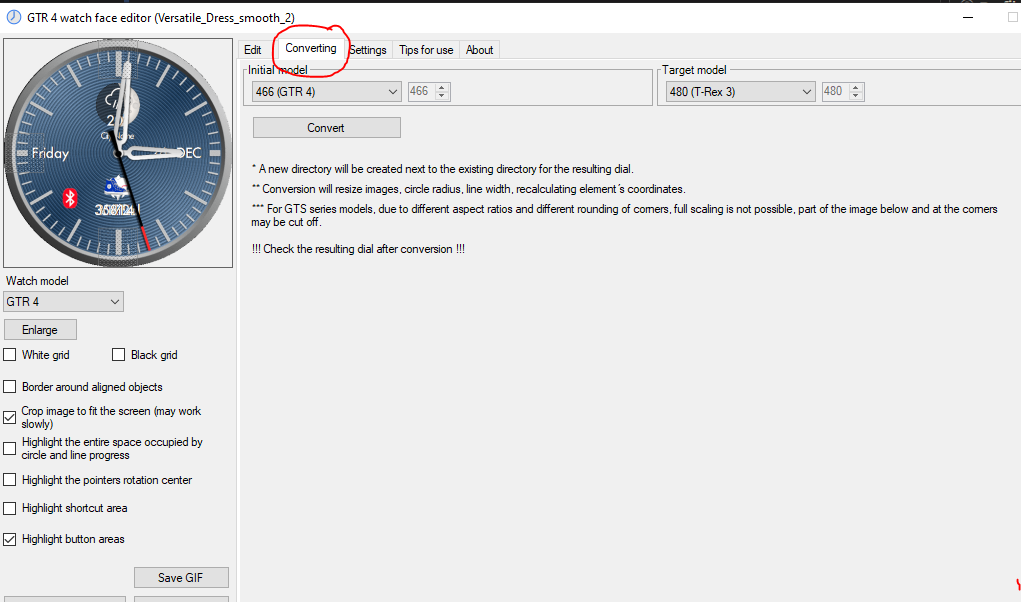
Task: Click the watch face editor app icon
Action: click(13, 18)
